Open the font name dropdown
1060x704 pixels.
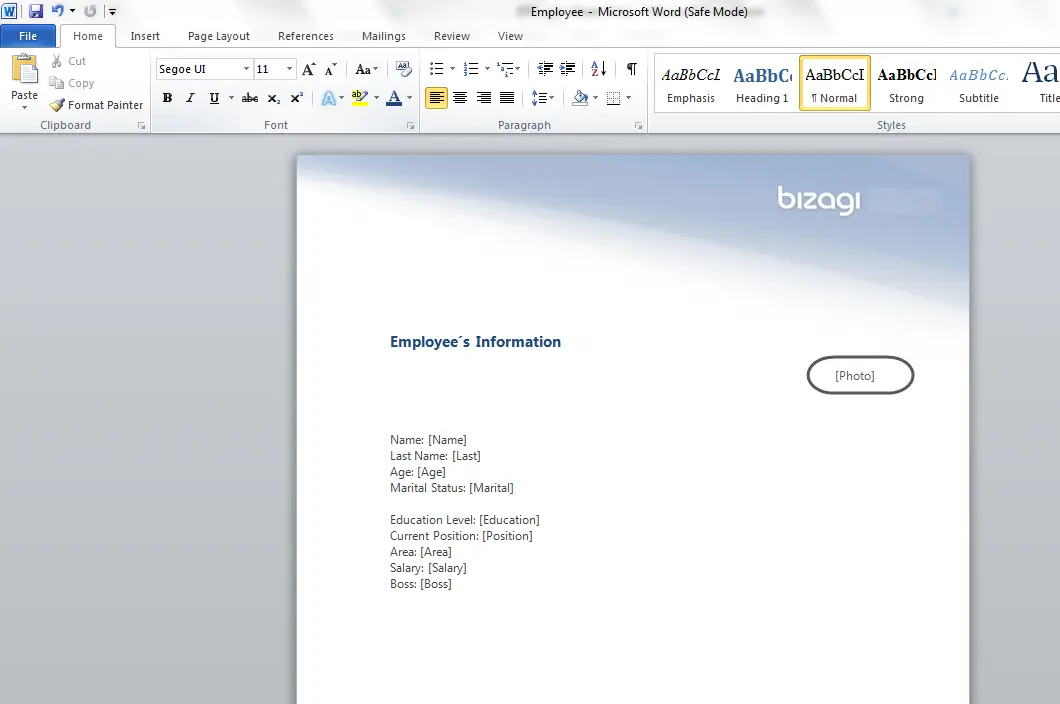coord(246,69)
